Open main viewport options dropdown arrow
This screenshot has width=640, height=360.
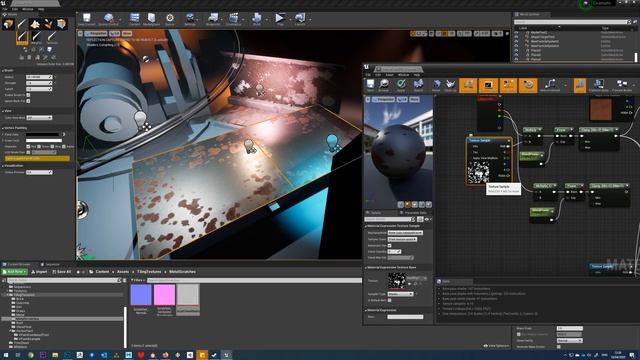pyautogui.click(x=80, y=33)
